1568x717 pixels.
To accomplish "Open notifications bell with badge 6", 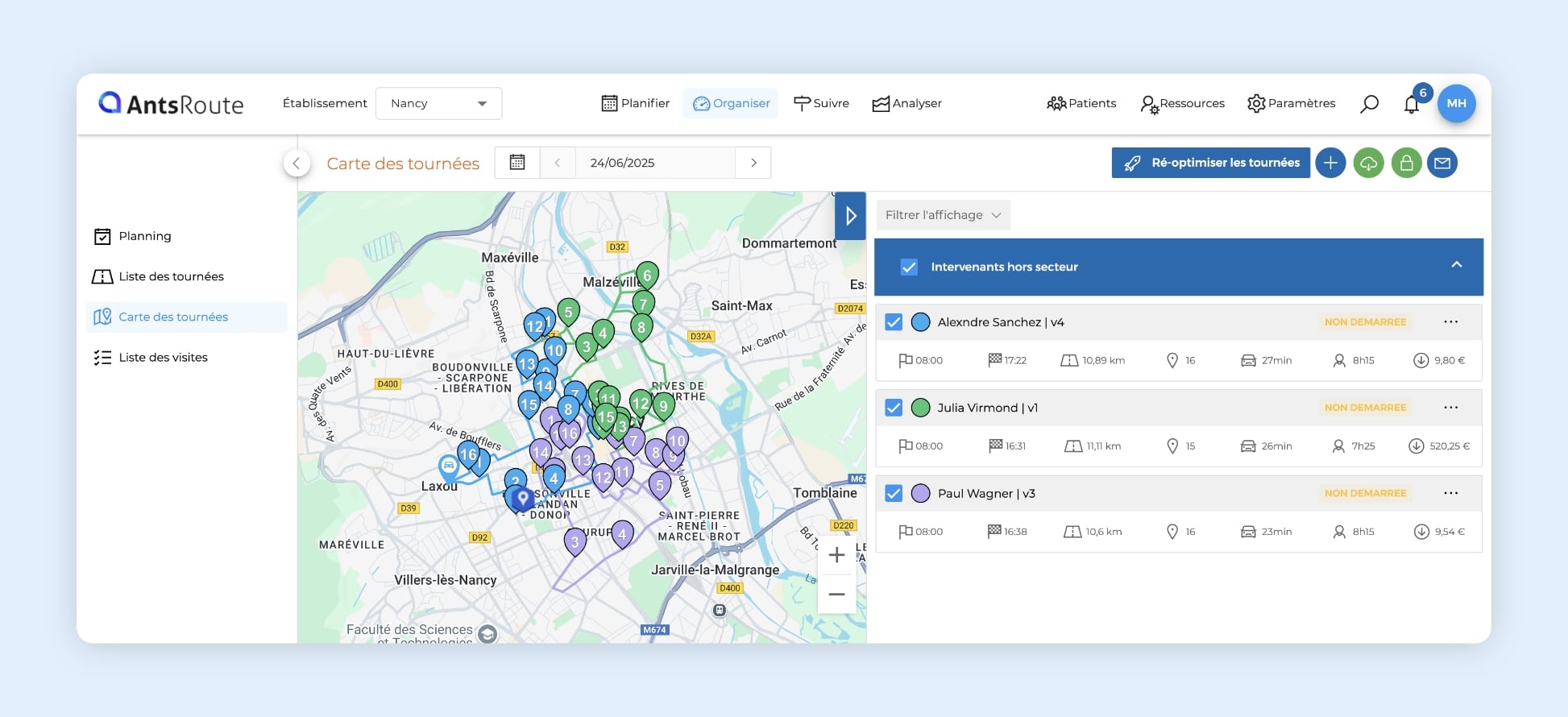I will tap(1412, 102).
